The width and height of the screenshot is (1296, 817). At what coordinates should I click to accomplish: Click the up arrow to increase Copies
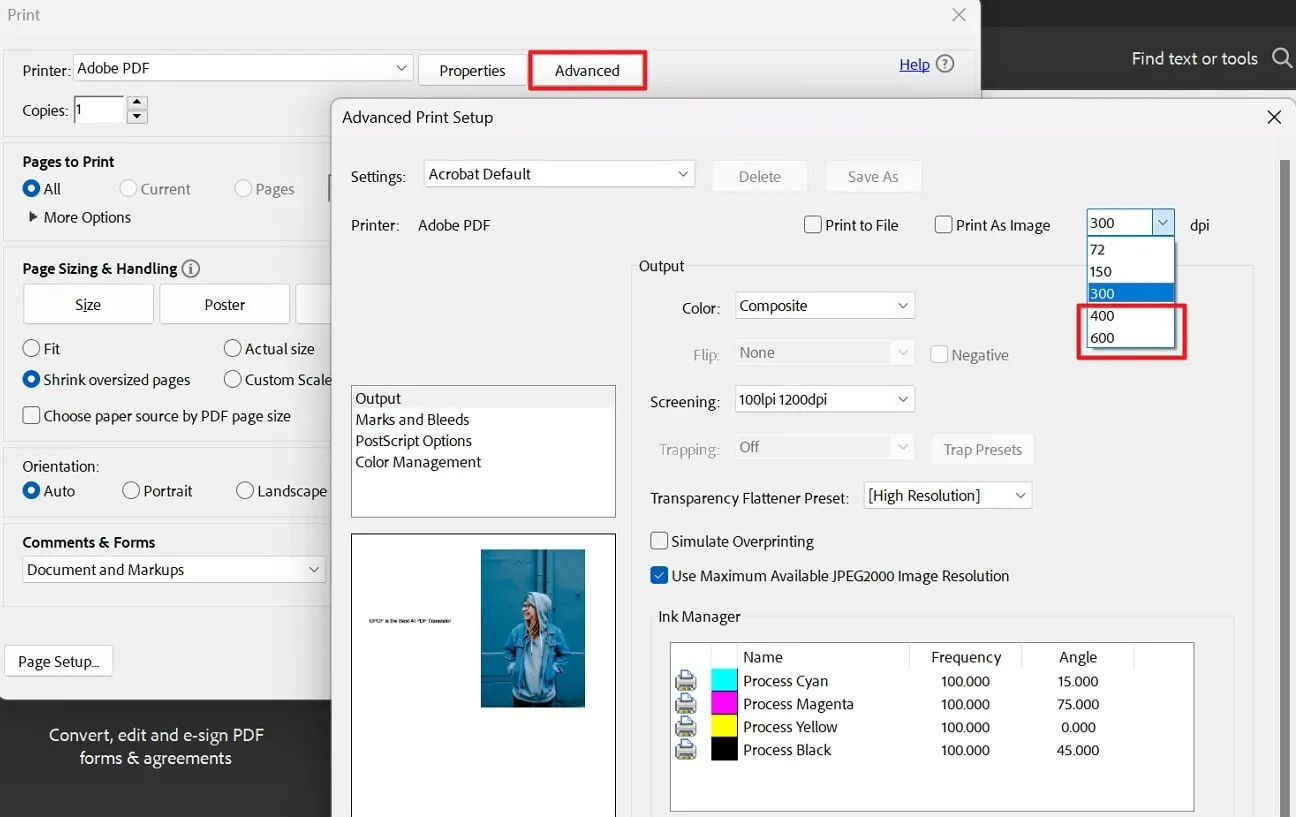[136, 103]
